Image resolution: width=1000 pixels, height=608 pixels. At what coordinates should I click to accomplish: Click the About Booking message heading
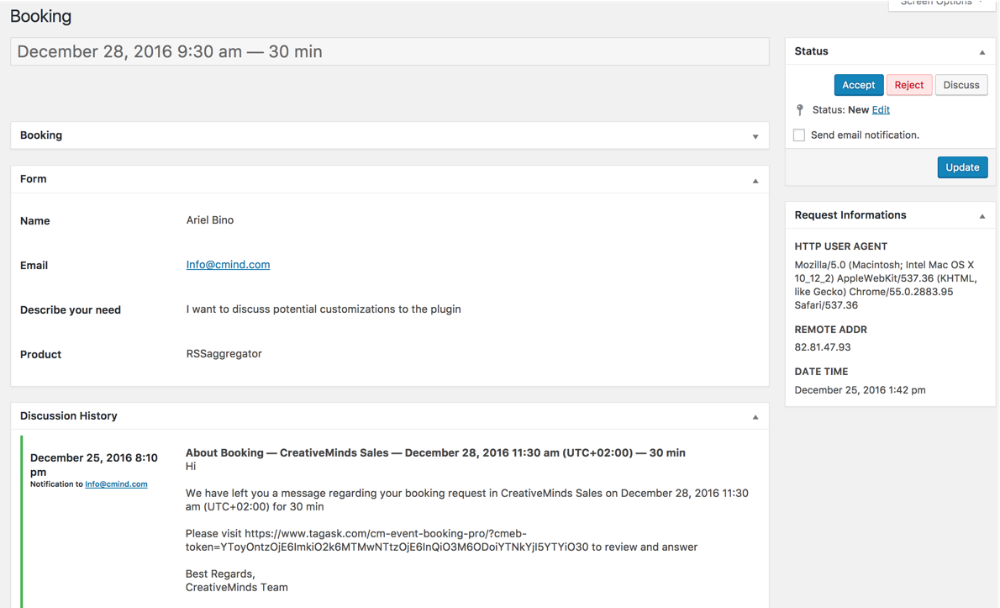coord(436,452)
